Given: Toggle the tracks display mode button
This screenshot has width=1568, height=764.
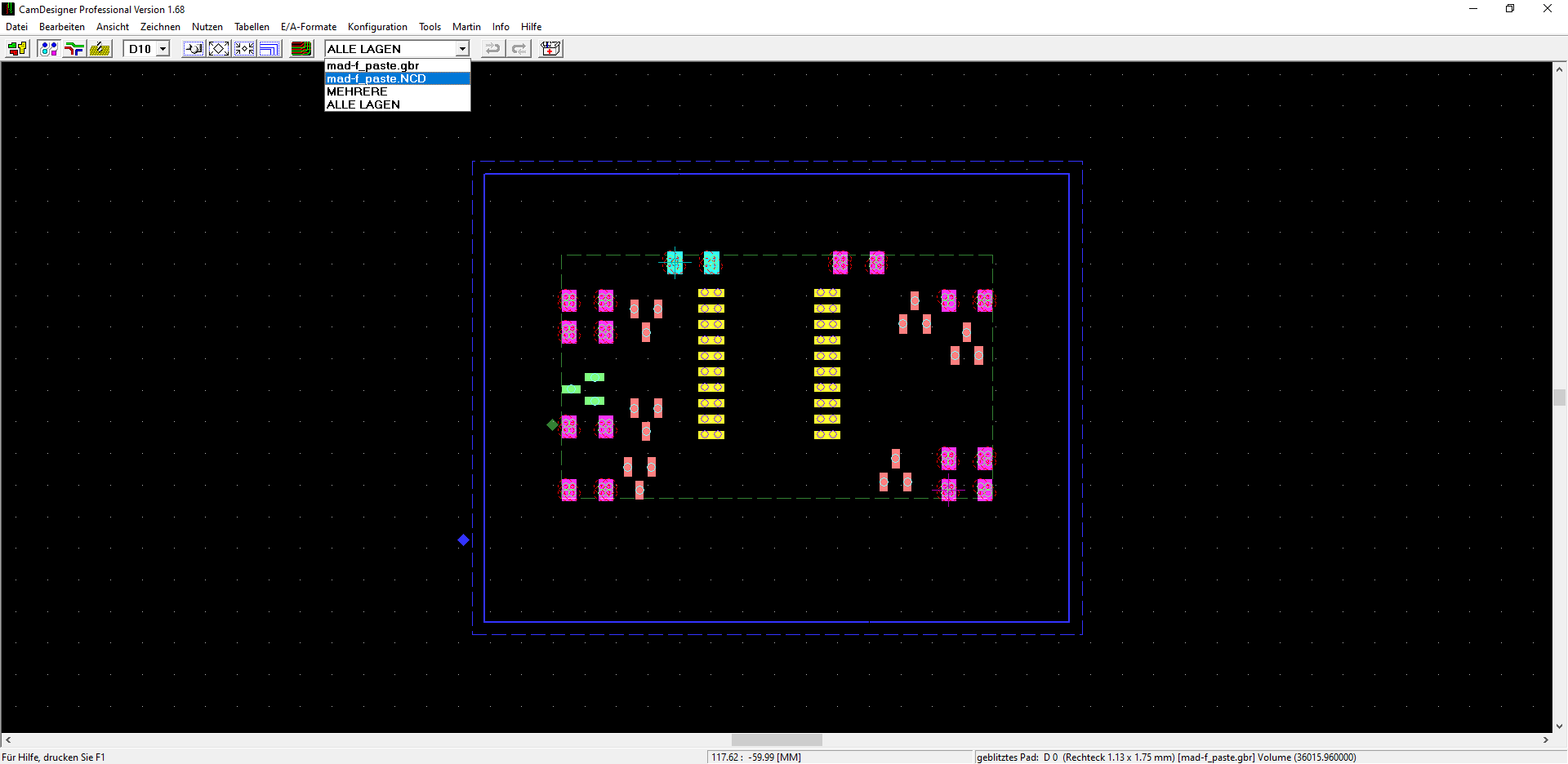Looking at the screenshot, I should point(74,49).
